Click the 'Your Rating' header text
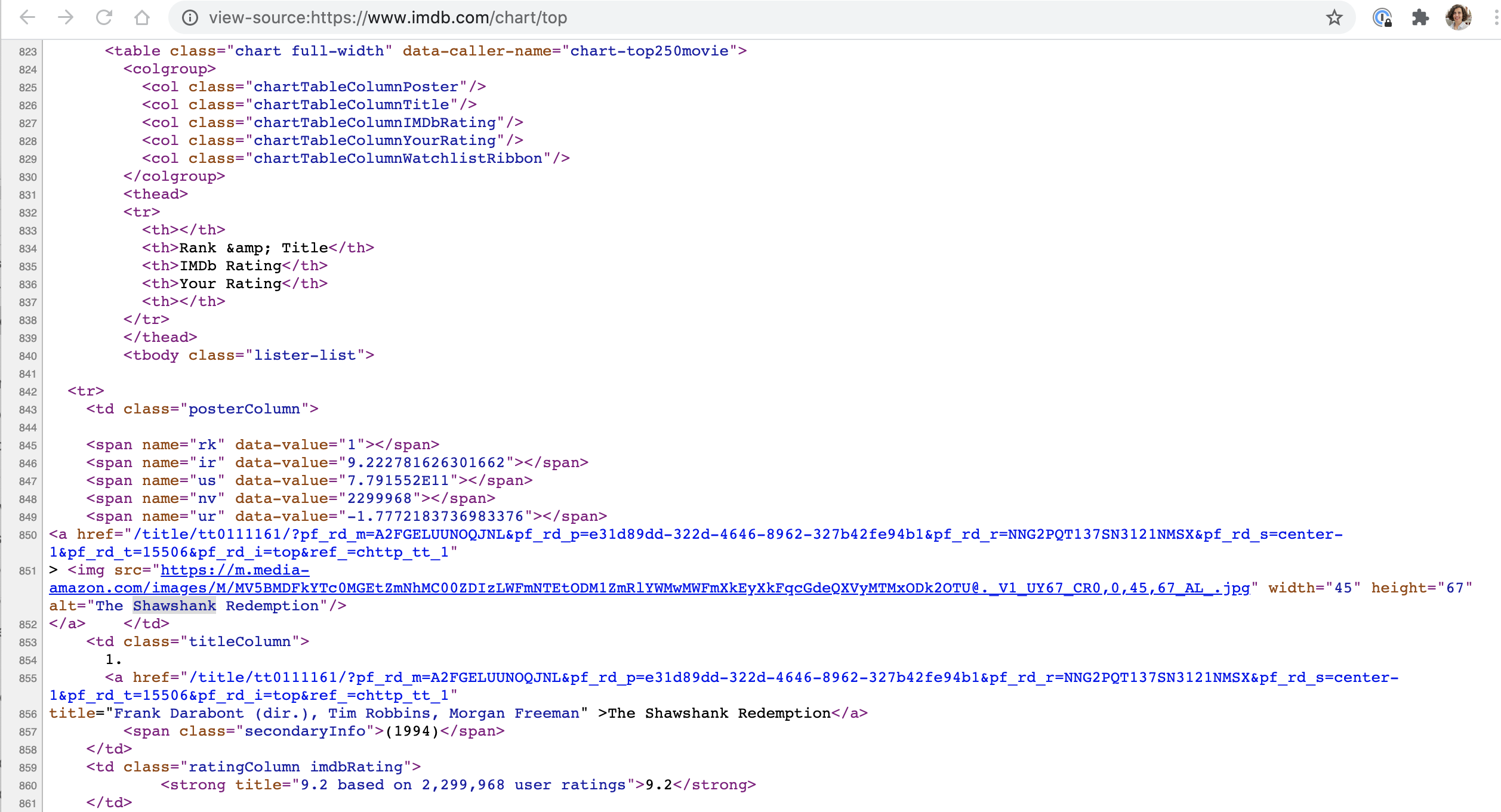This screenshot has height=812, width=1501. (230, 284)
